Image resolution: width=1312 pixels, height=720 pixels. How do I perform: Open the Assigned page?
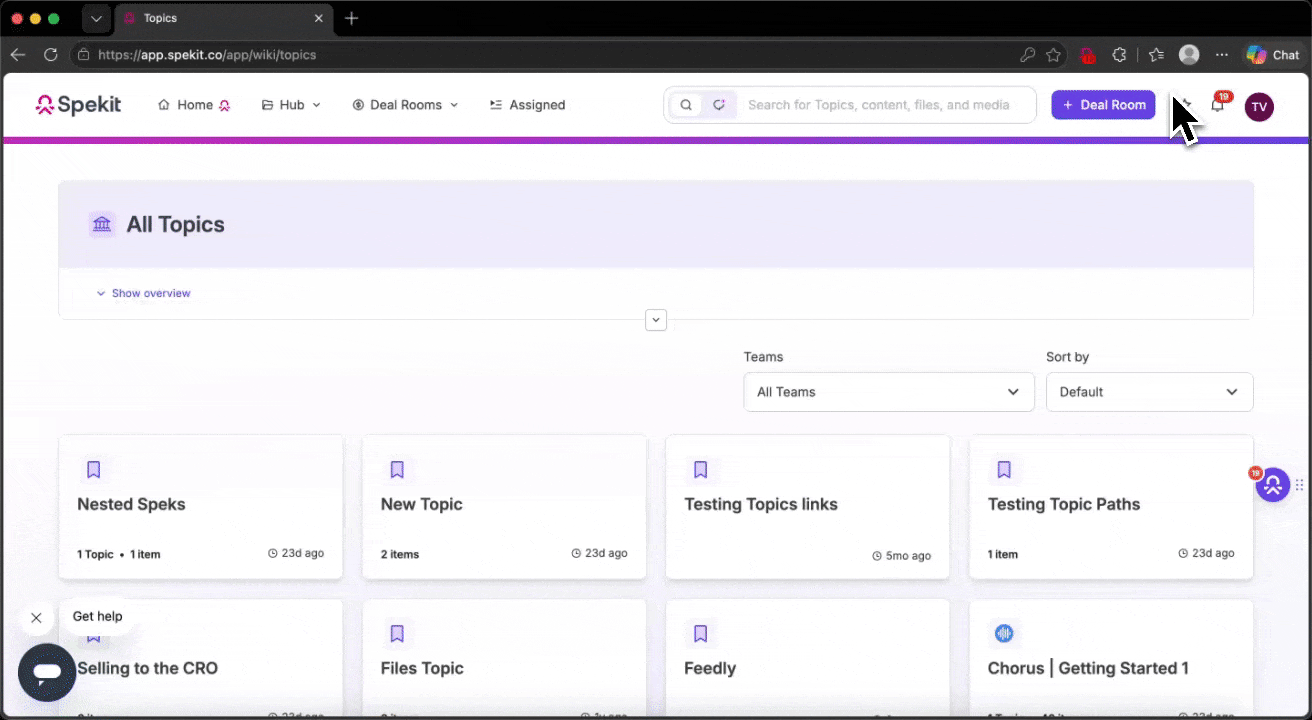[x=527, y=105]
